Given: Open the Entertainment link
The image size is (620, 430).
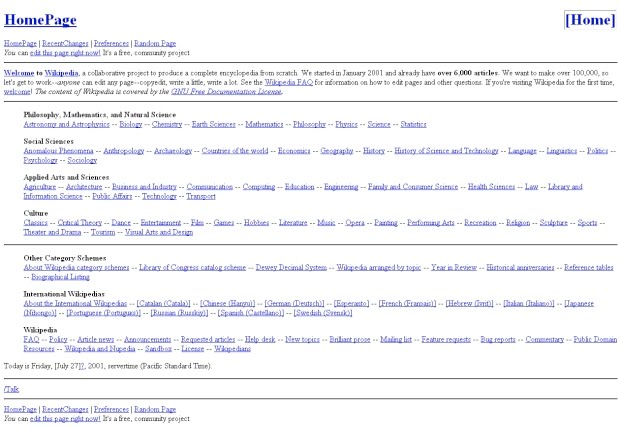Looking at the screenshot, I should (x=161, y=223).
